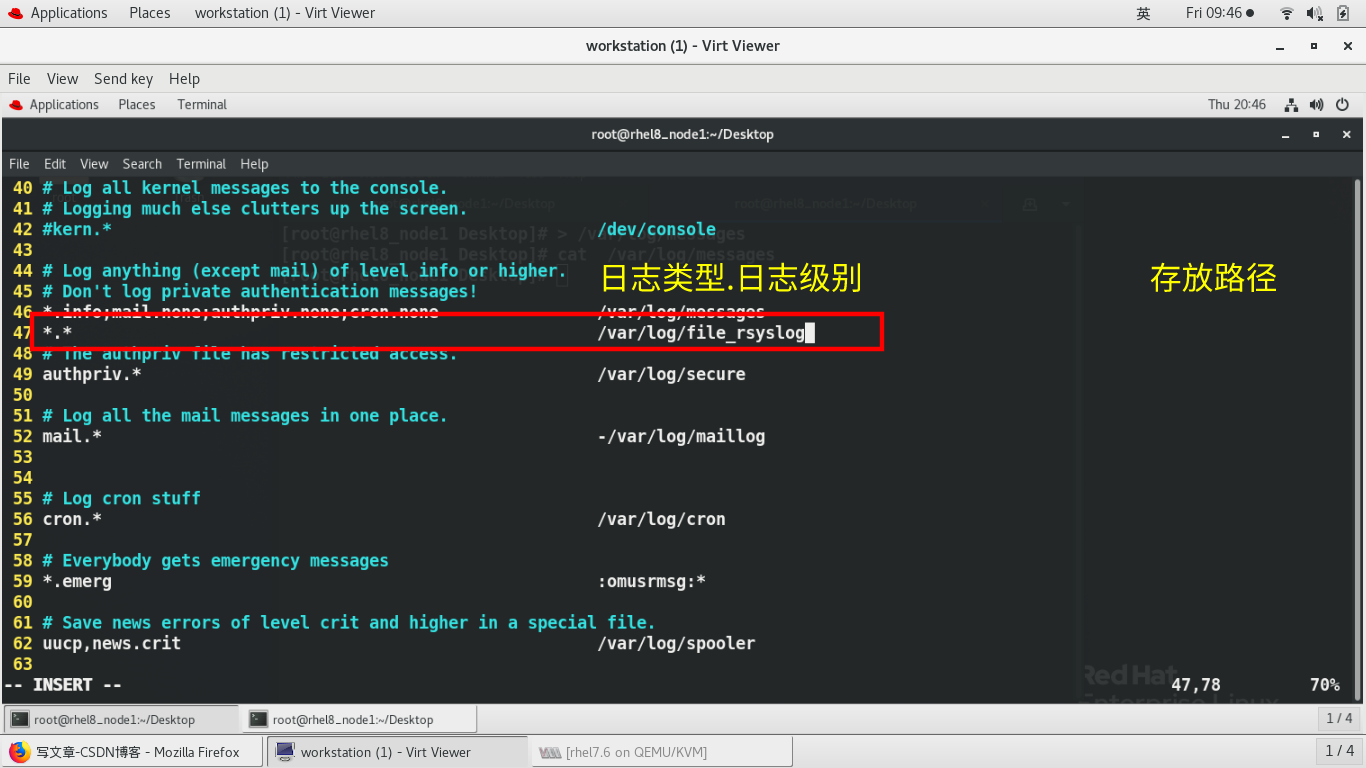Click the authpriv.* rule on line 49
The width and height of the screenshot is (1366, 768).
[92, 374]
